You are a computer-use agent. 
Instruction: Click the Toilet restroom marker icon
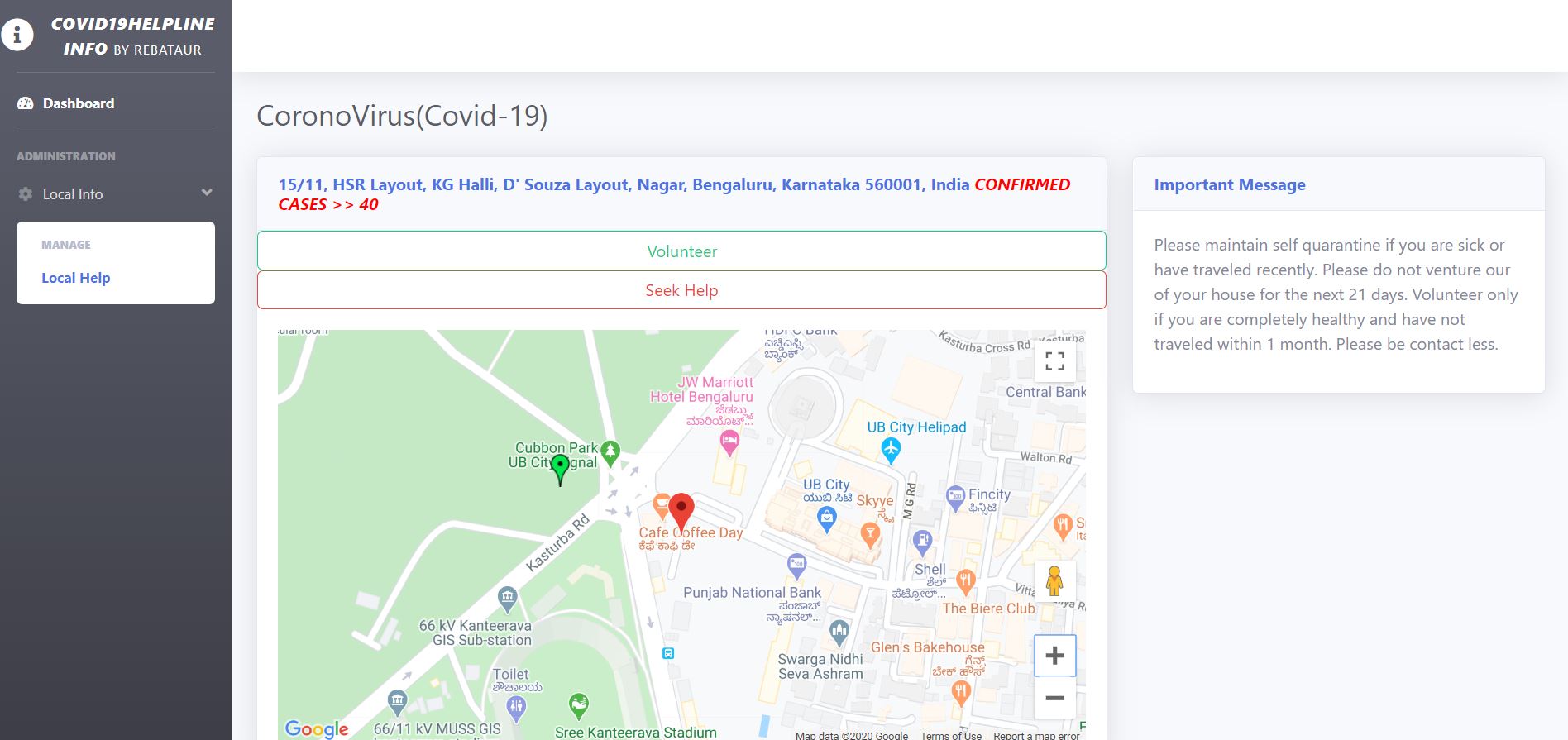(517, 707)
